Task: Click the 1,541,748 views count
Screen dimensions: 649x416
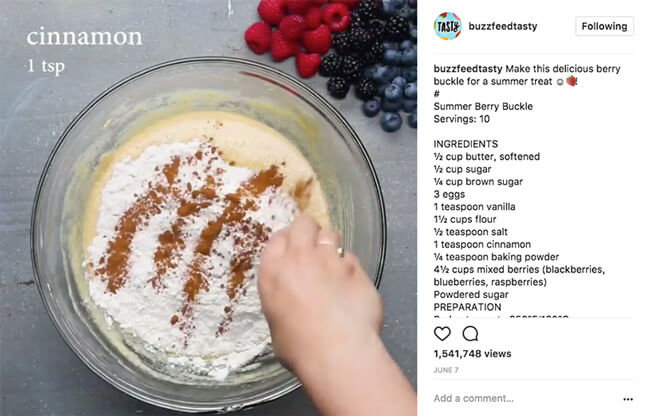Action: 472,353
